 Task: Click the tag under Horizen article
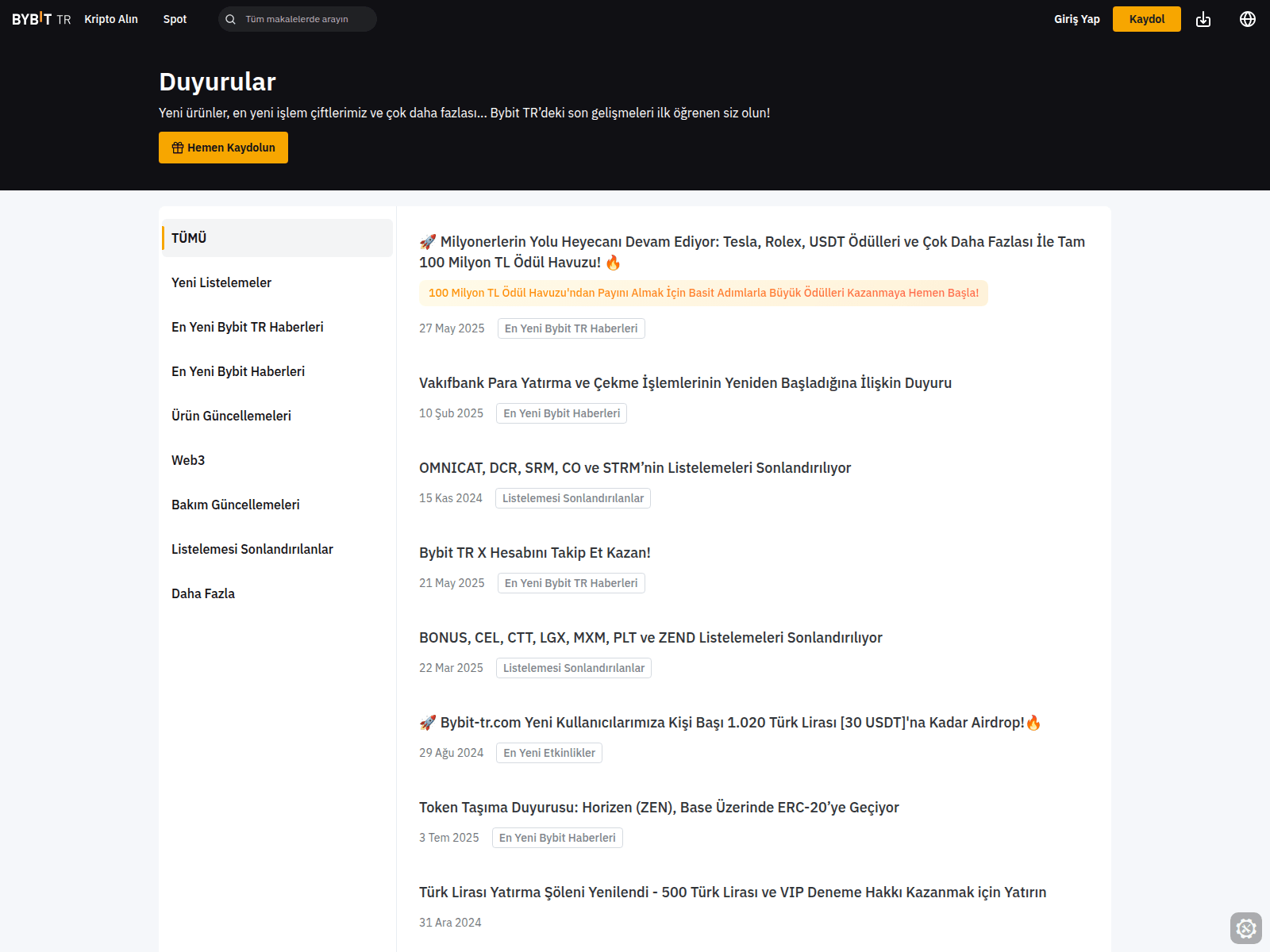pyautogui.click(x=557, y=838)
